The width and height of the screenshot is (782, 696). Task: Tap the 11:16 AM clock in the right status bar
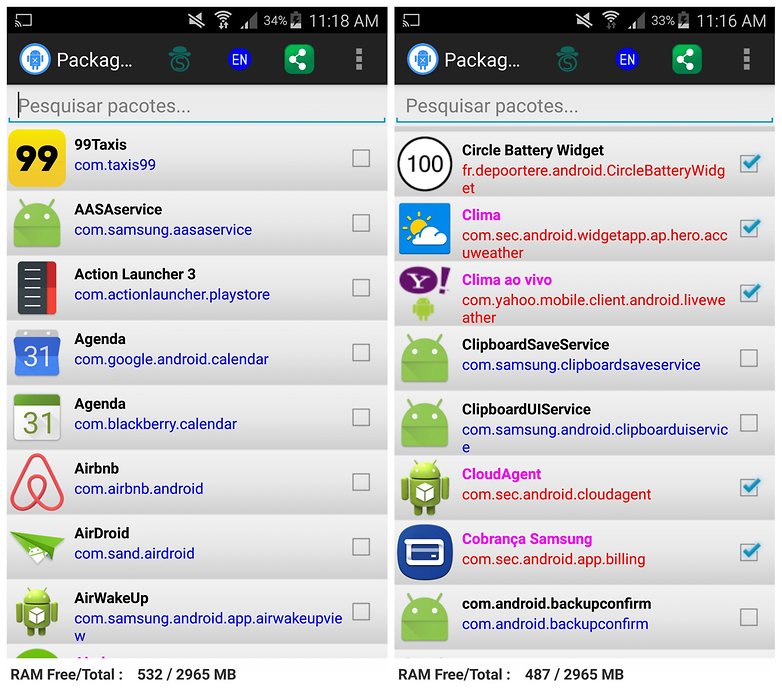coord(731,21)
